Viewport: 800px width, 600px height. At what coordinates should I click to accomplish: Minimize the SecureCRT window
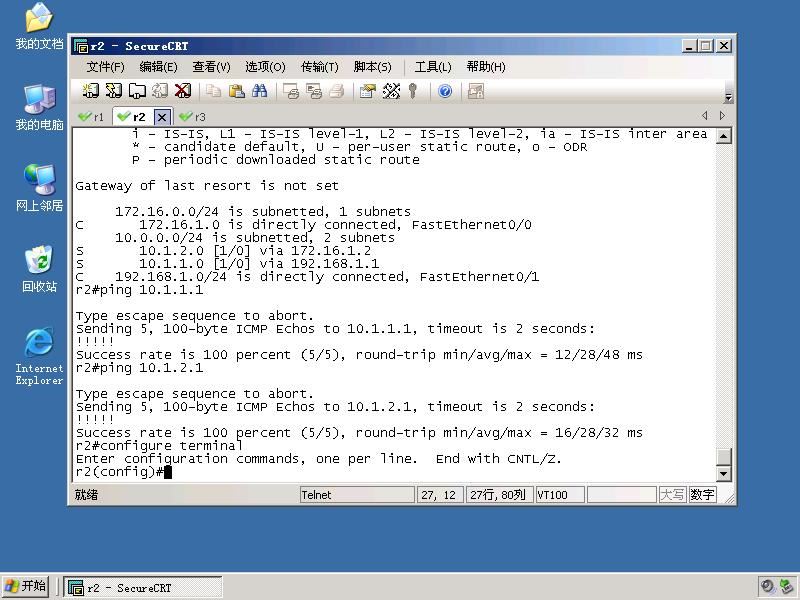coord(689,46)
